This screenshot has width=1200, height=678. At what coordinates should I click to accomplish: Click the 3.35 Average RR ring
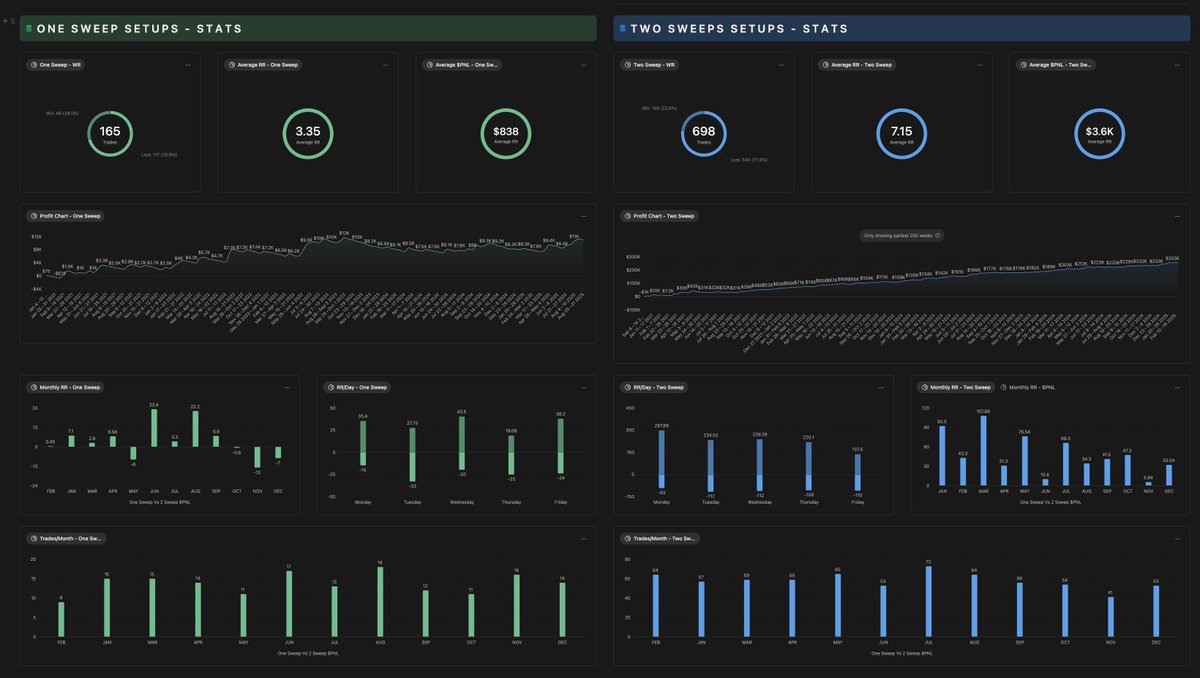click(x=308, y=133)
